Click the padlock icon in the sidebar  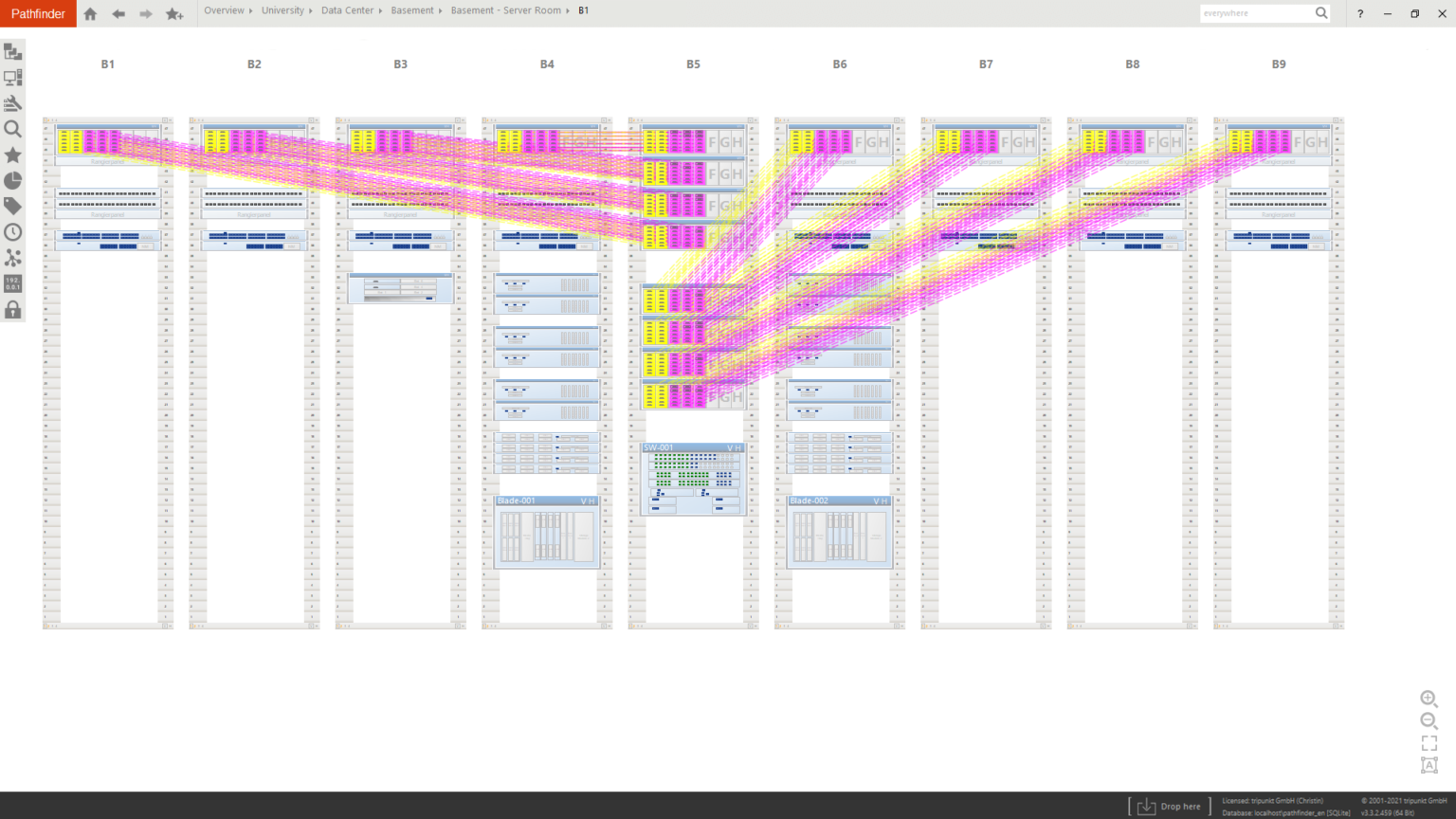point(12,309)
